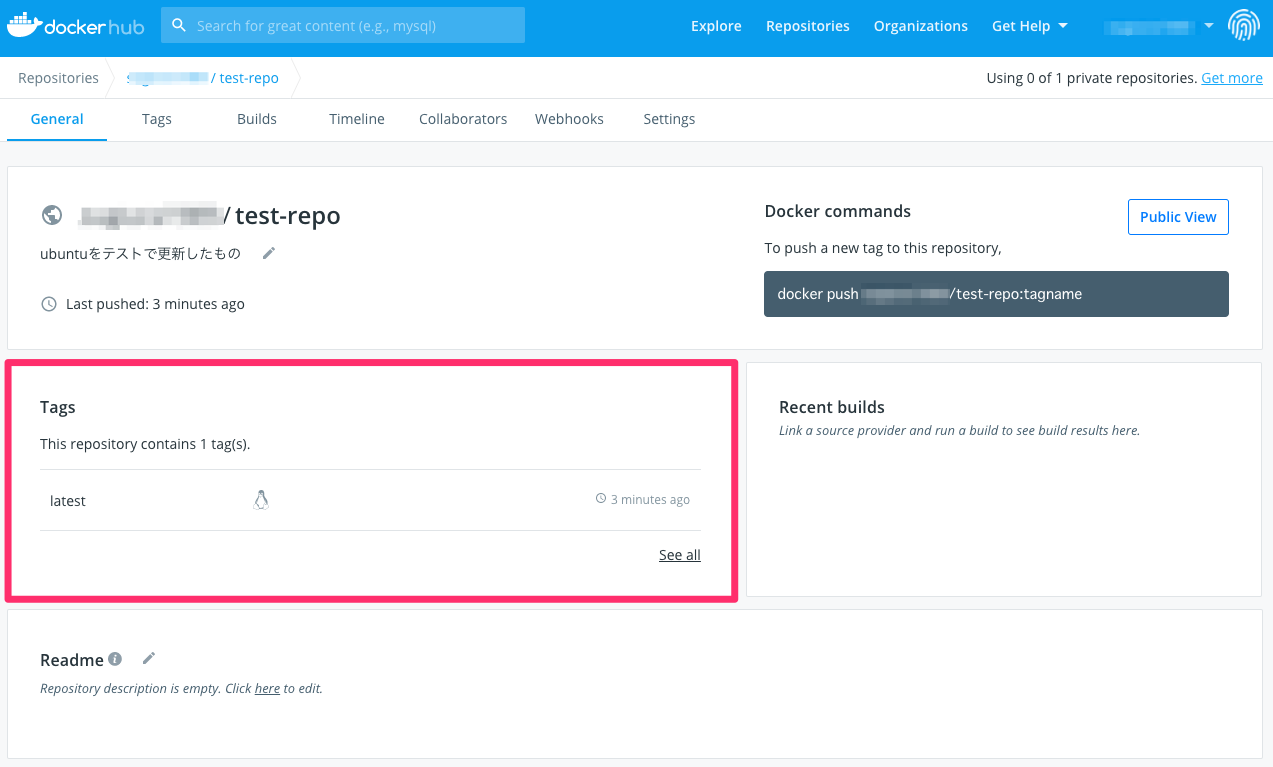Click the Docker commands heading

[x=838, y=211]
